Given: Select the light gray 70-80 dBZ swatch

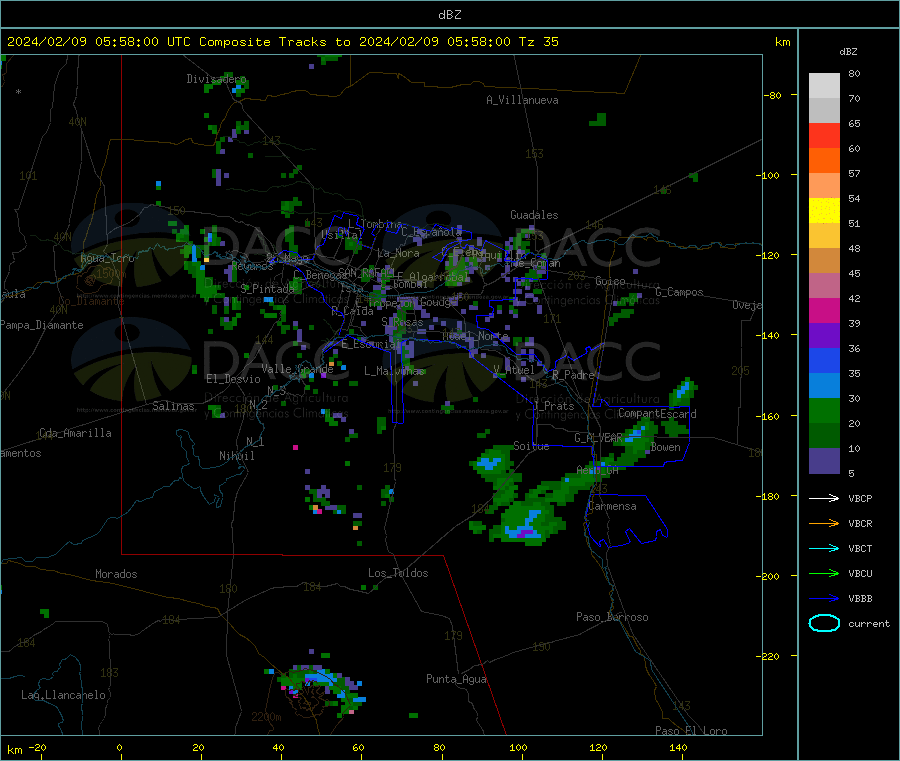Looking at the screenshot, I should coord(824,86).
